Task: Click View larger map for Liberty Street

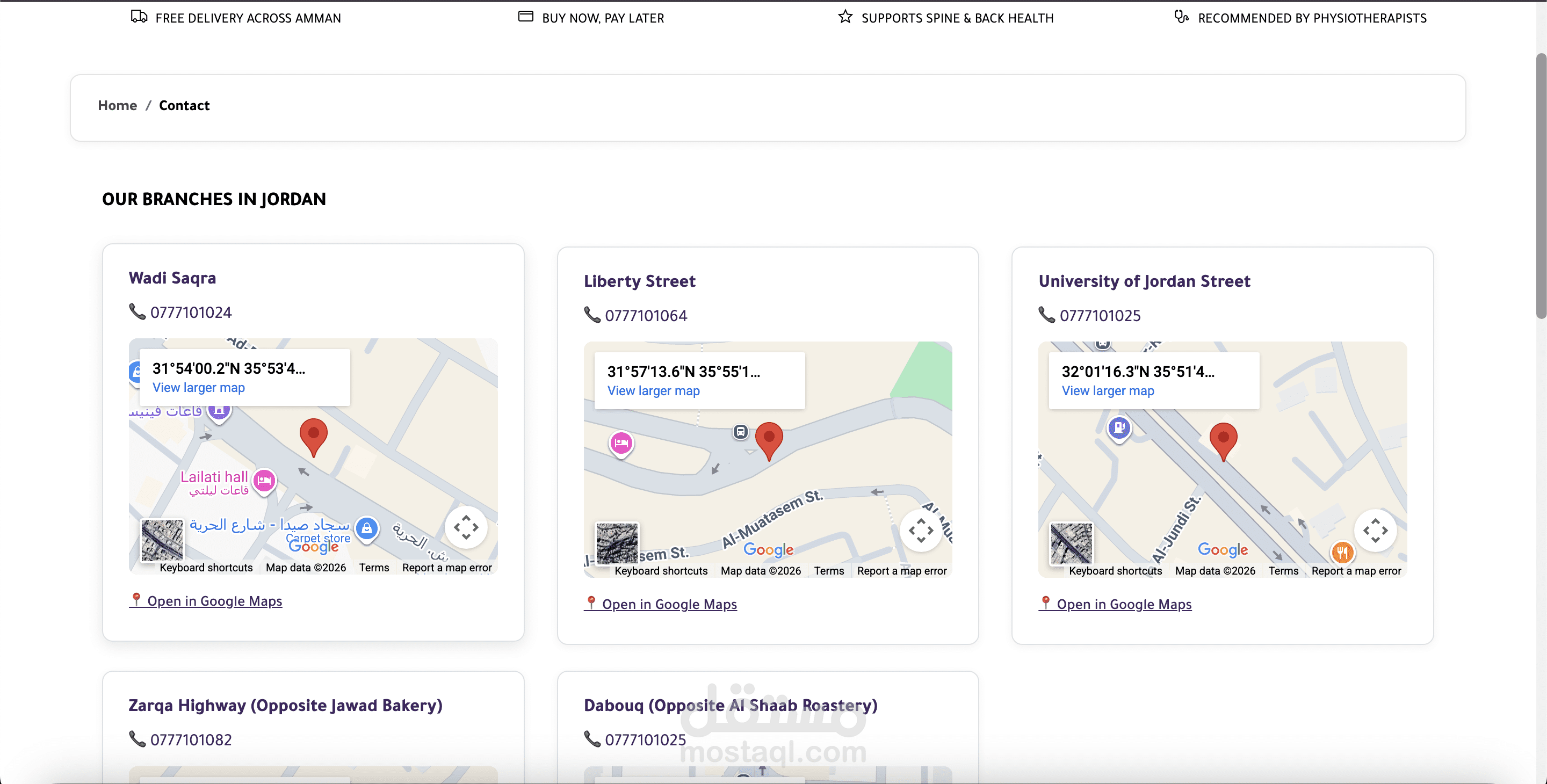Action: click(653, 391)
